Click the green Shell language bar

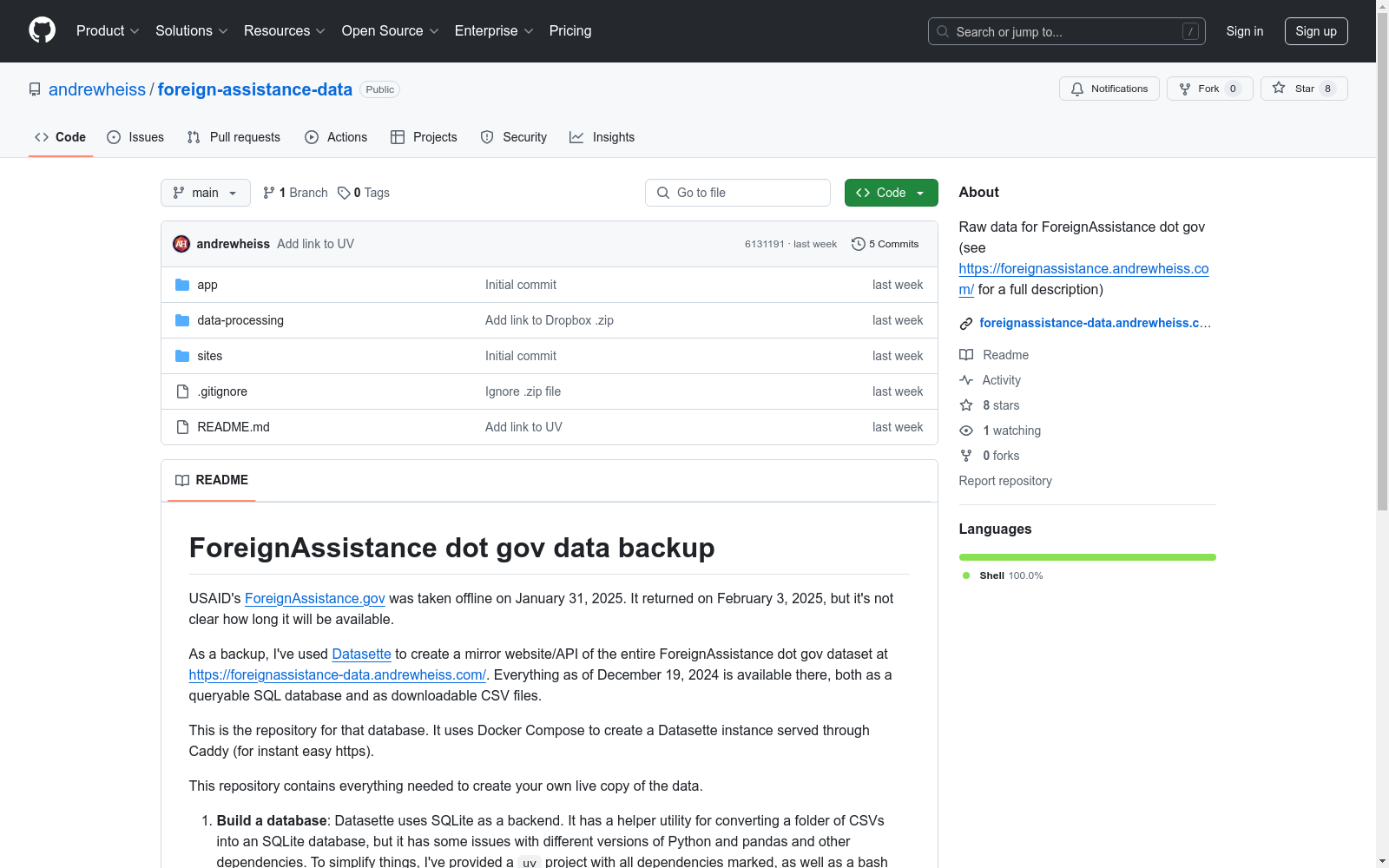coord(1088,557)
